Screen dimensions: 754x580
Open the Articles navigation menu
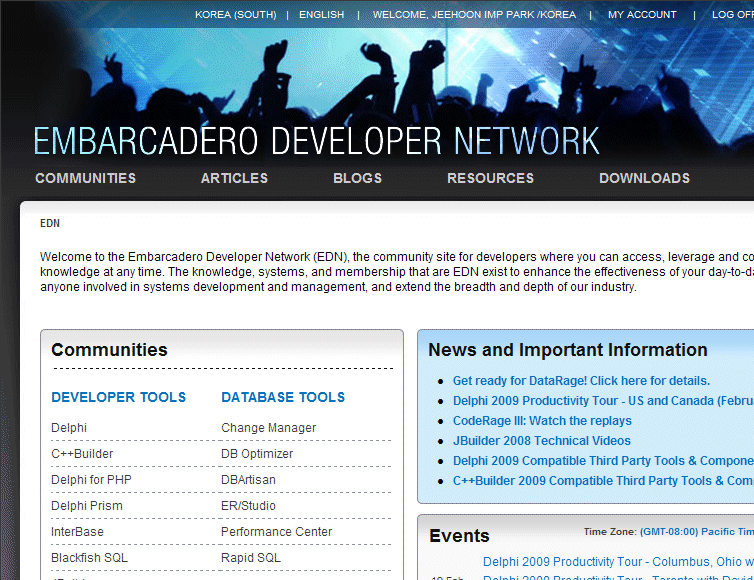tap(234, 178)
